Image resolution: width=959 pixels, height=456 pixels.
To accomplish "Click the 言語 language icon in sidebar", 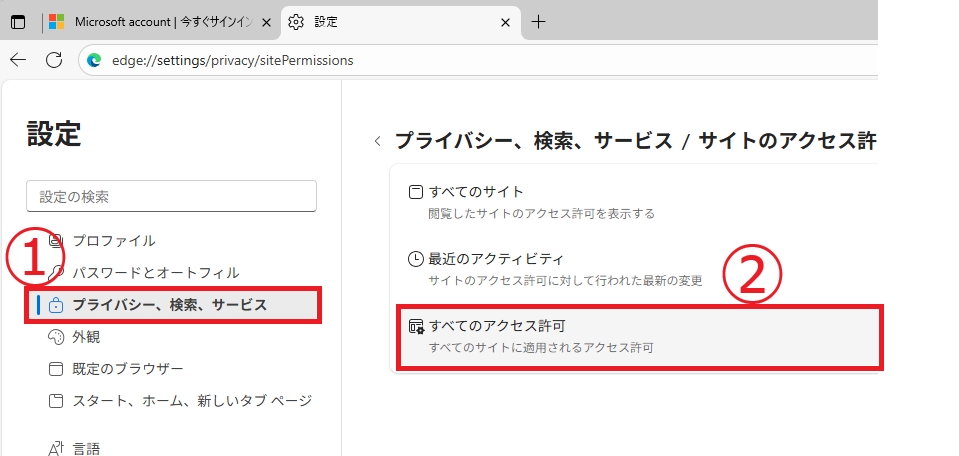I will click(56, 449).
